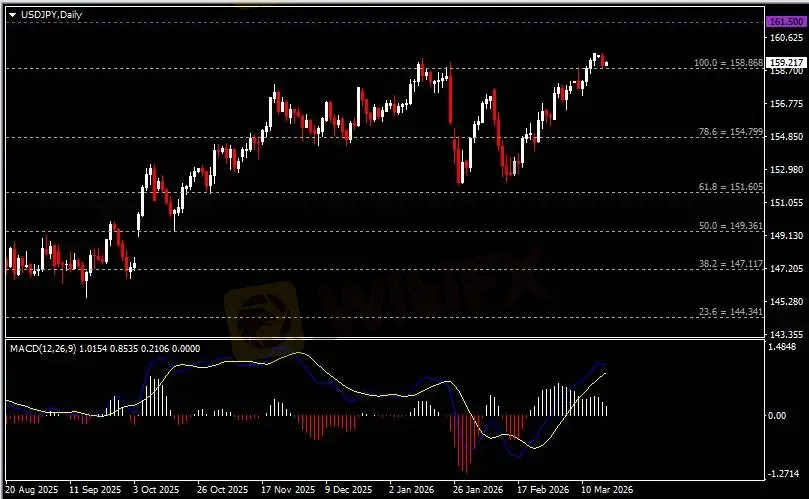Select Fibonacci level 61.8 = 151.605
This screenshot has width=809, height=499.
(x=731, y=187)
